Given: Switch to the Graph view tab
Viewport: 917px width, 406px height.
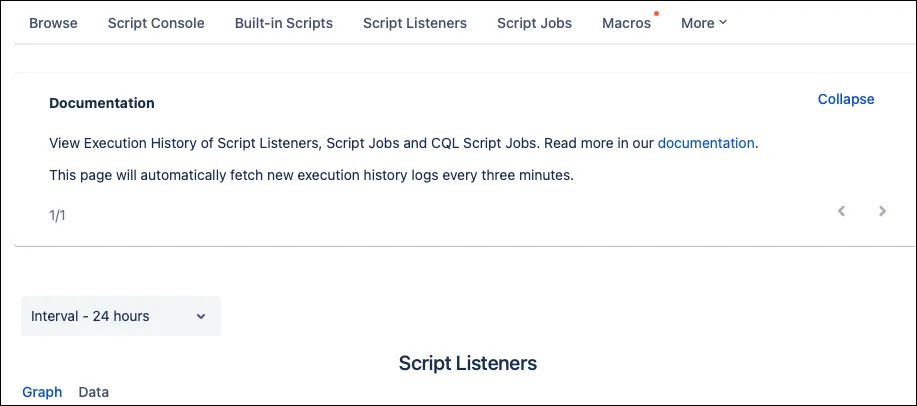Looking at the screenshot, I should click(x=42, y=392).
